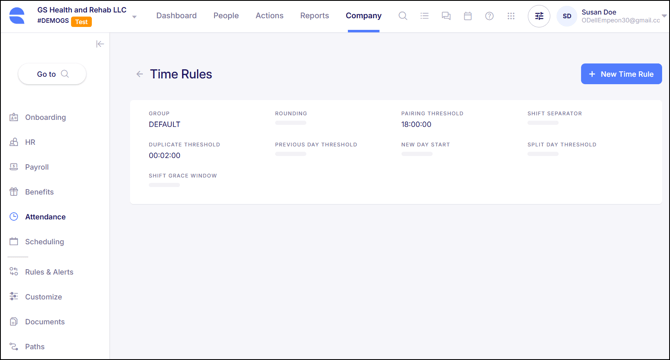Open the Scheduling section
670x360 pixels.
coord(44,241)
